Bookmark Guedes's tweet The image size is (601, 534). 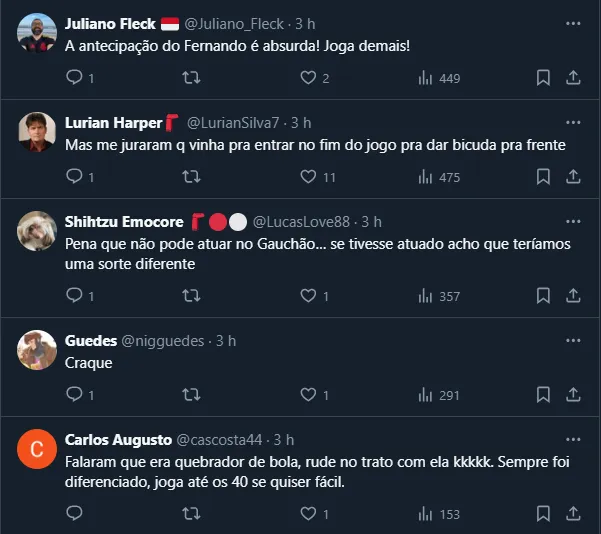click(543, 395)
